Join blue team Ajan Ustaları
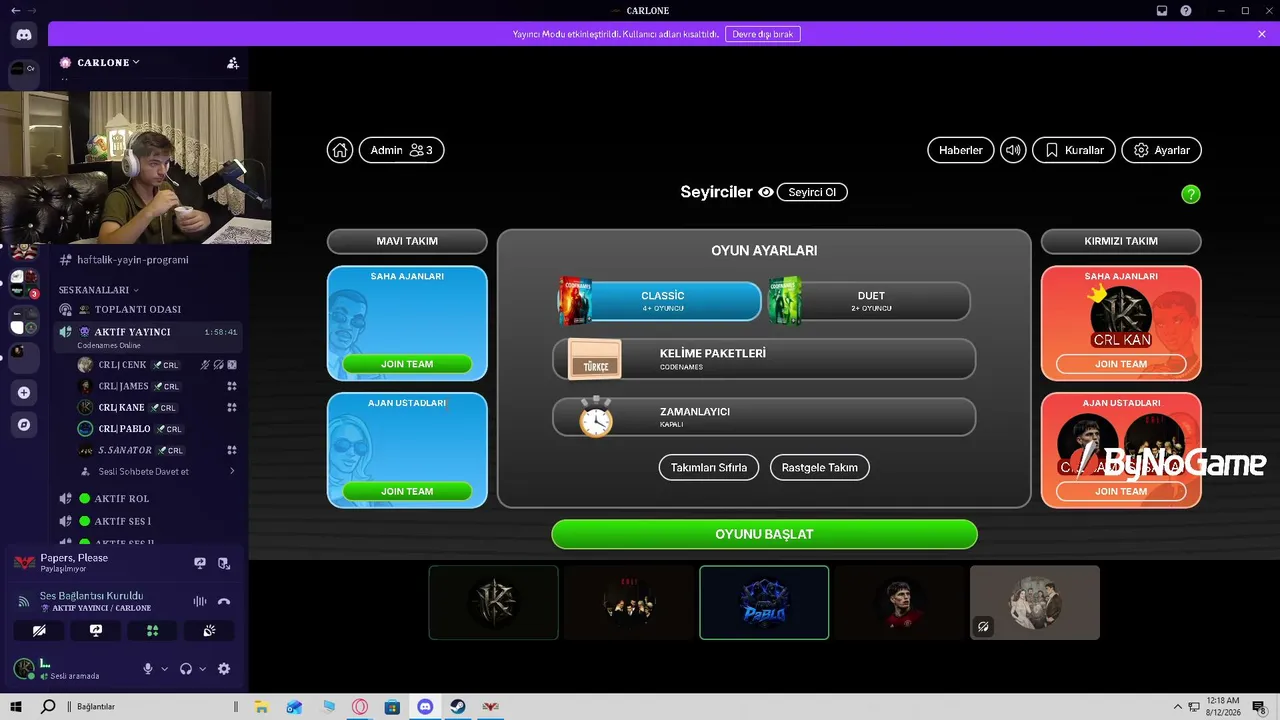Screen dimensions: 1280x720 [x=407, y=491]
